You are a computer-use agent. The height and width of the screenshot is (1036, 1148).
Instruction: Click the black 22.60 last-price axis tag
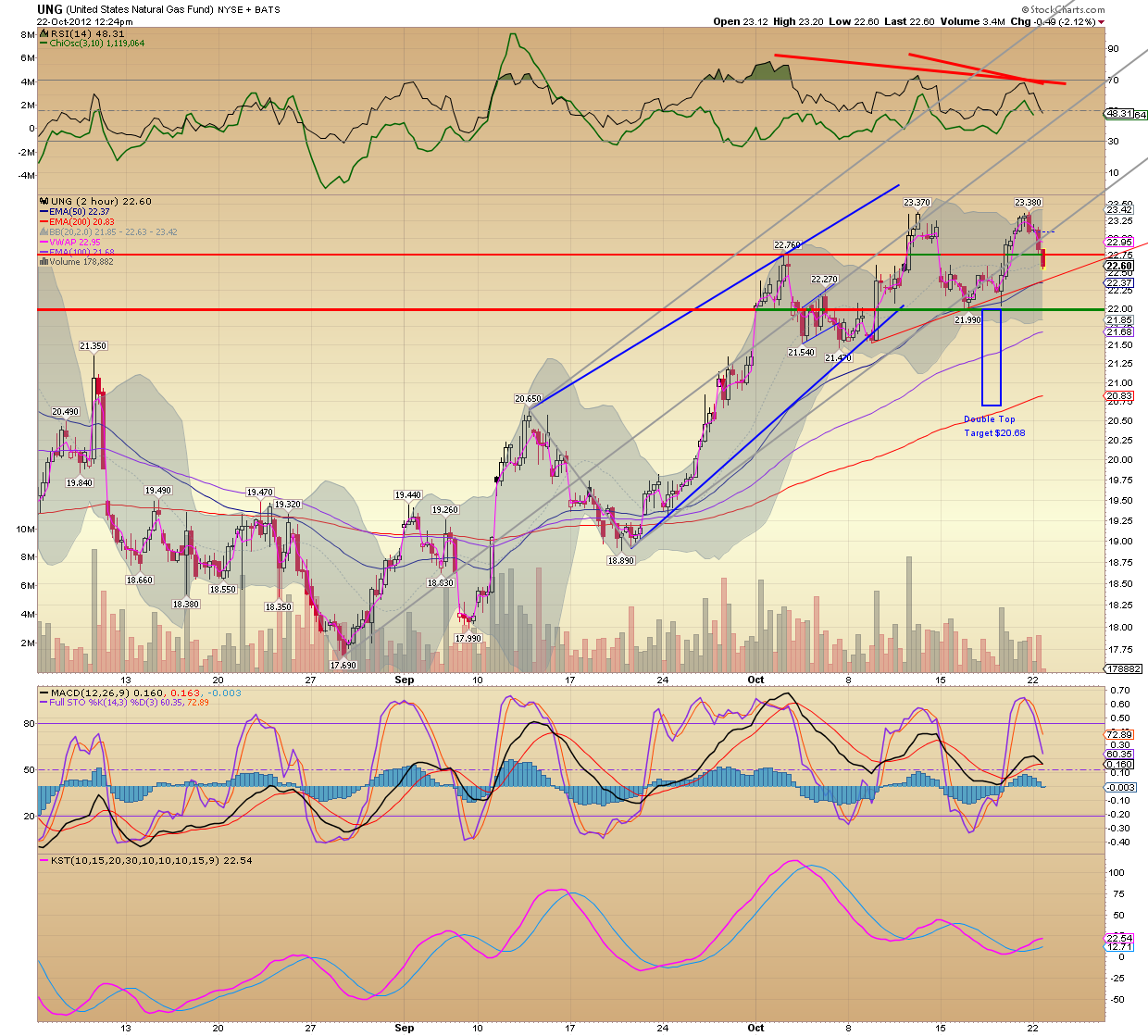click(x=1119, y=266)
